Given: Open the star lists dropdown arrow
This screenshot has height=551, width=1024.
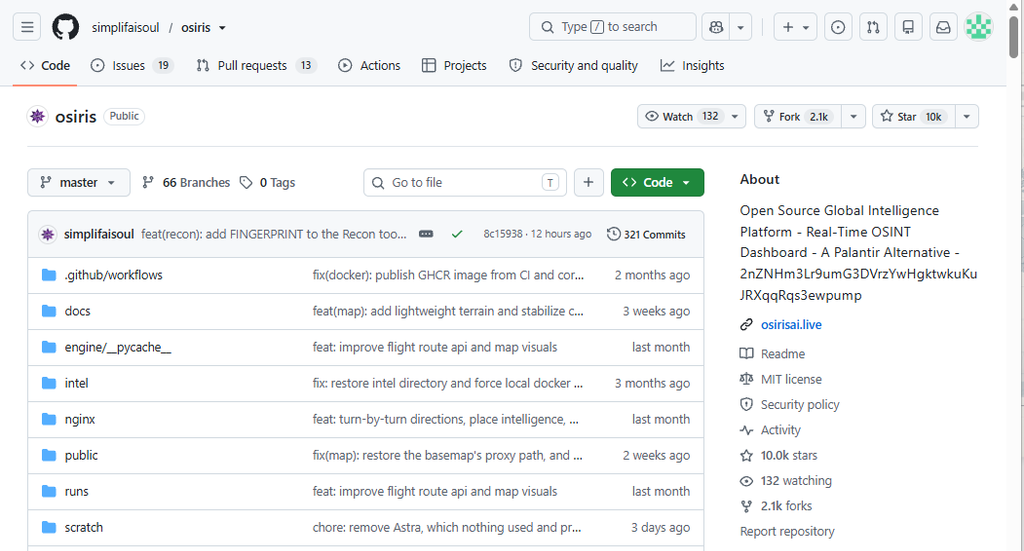Looking at the screenshot, I should coord(967,116).
